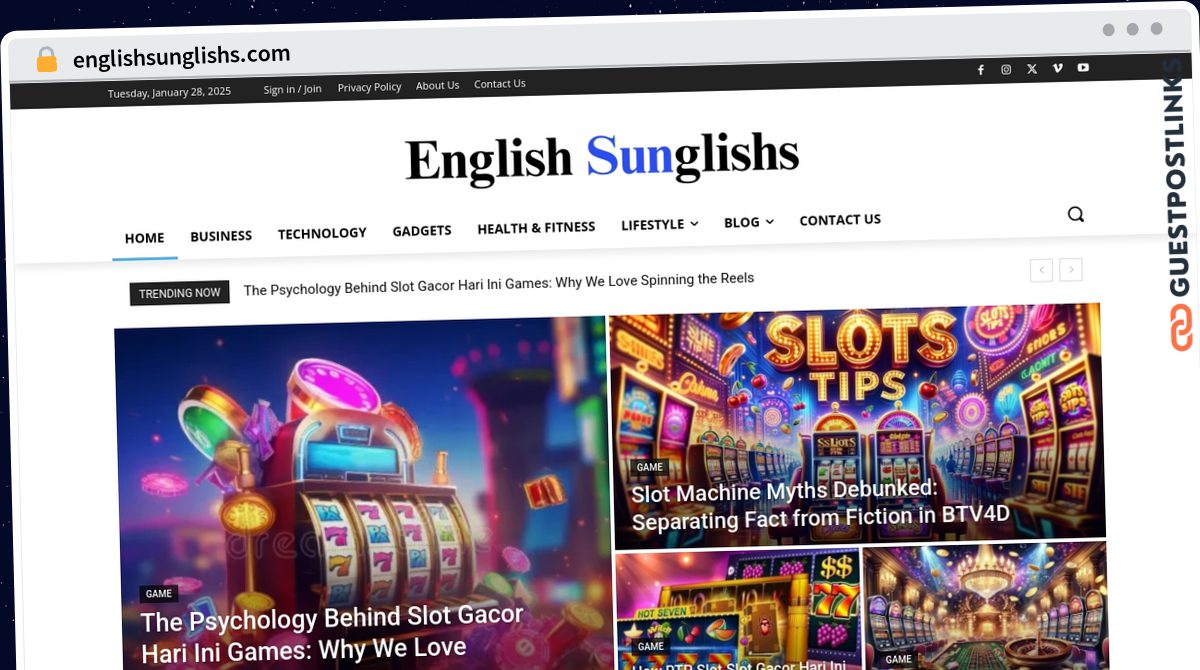
Task: Click the padlock icon in address bar
Action: (46, 60)
